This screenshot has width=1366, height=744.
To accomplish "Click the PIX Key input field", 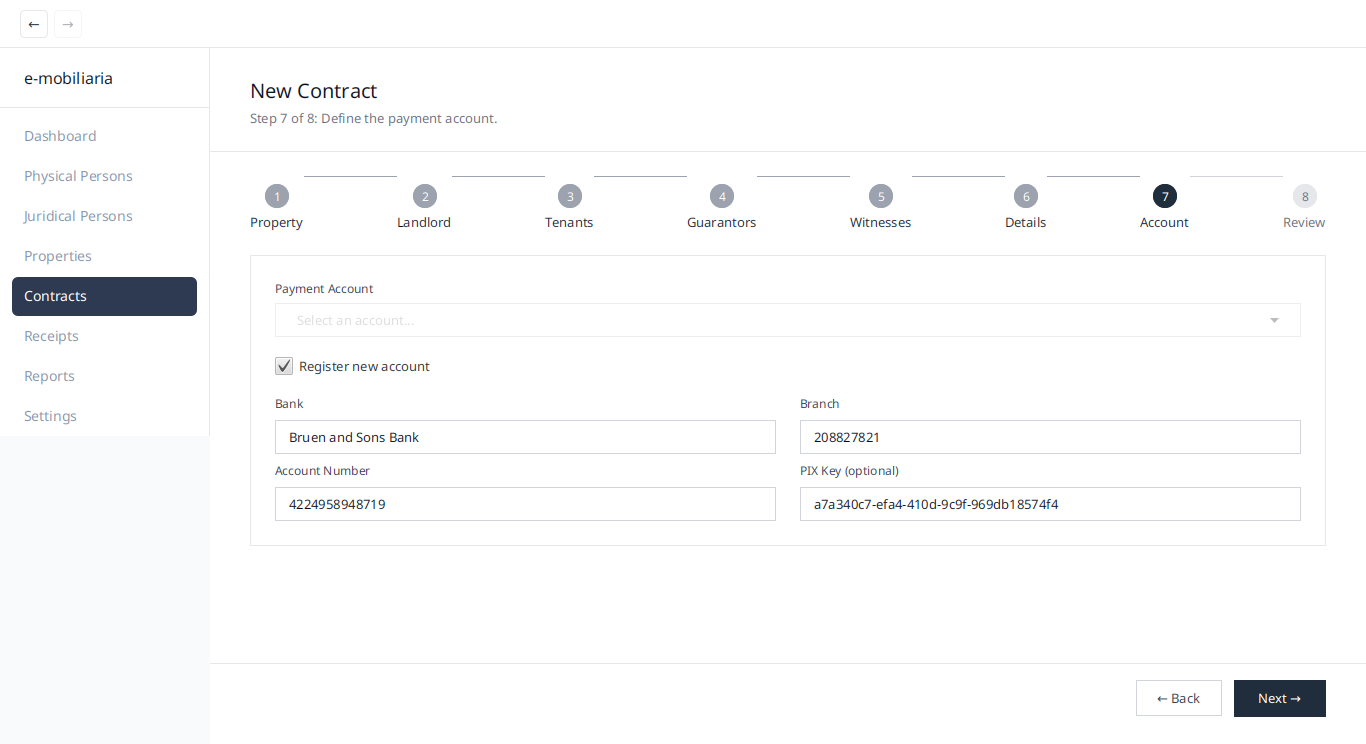I will click(1050, 504).
